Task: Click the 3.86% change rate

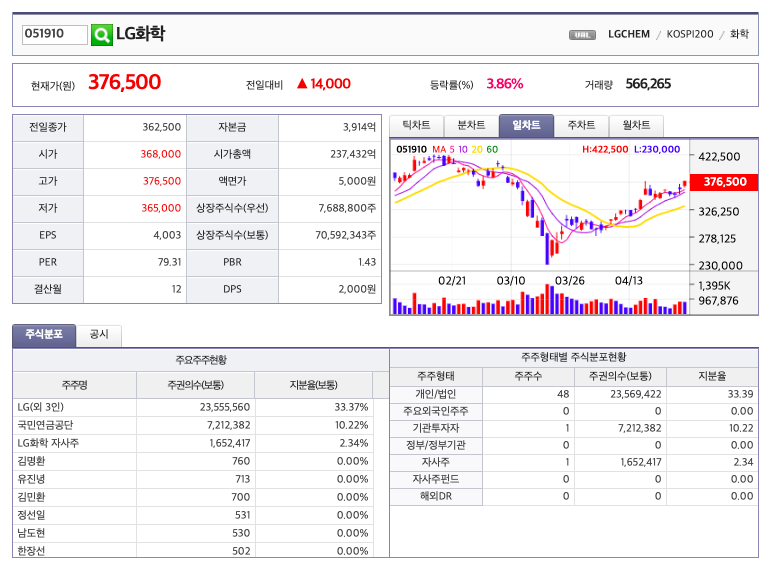Action: tap(505, 84)
